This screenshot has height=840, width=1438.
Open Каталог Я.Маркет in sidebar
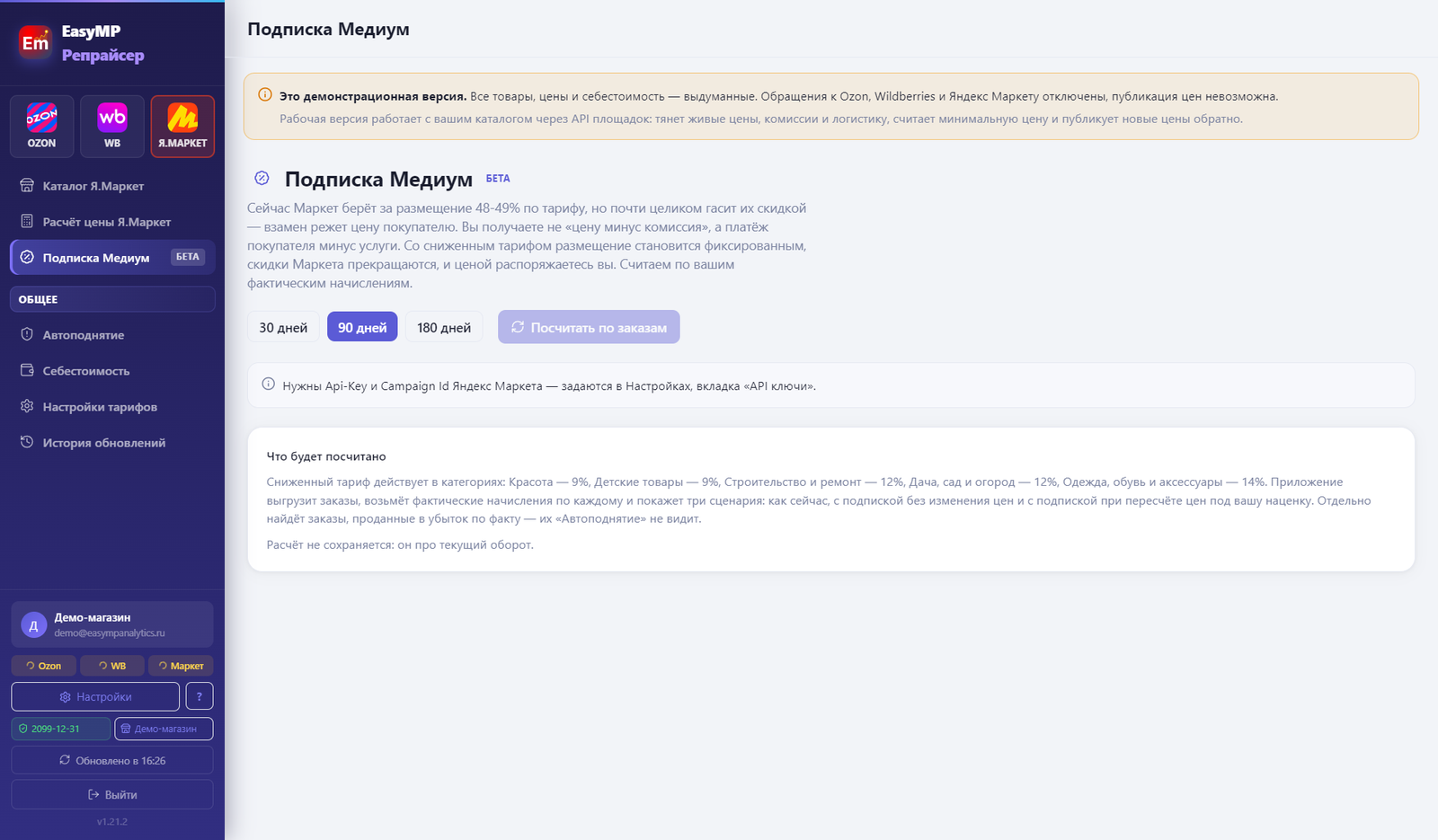coord(112,186)
